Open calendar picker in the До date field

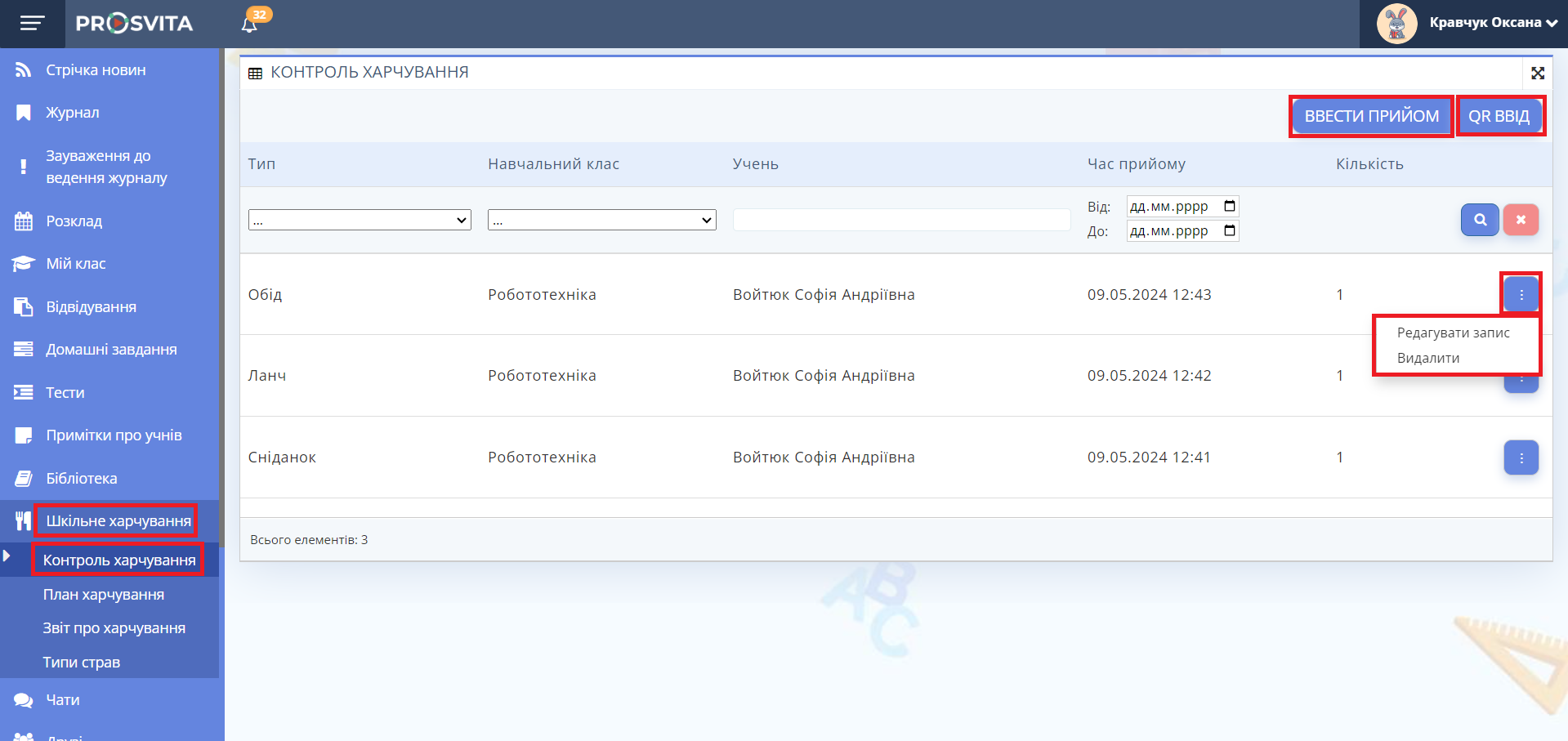tap(1229, 231)
